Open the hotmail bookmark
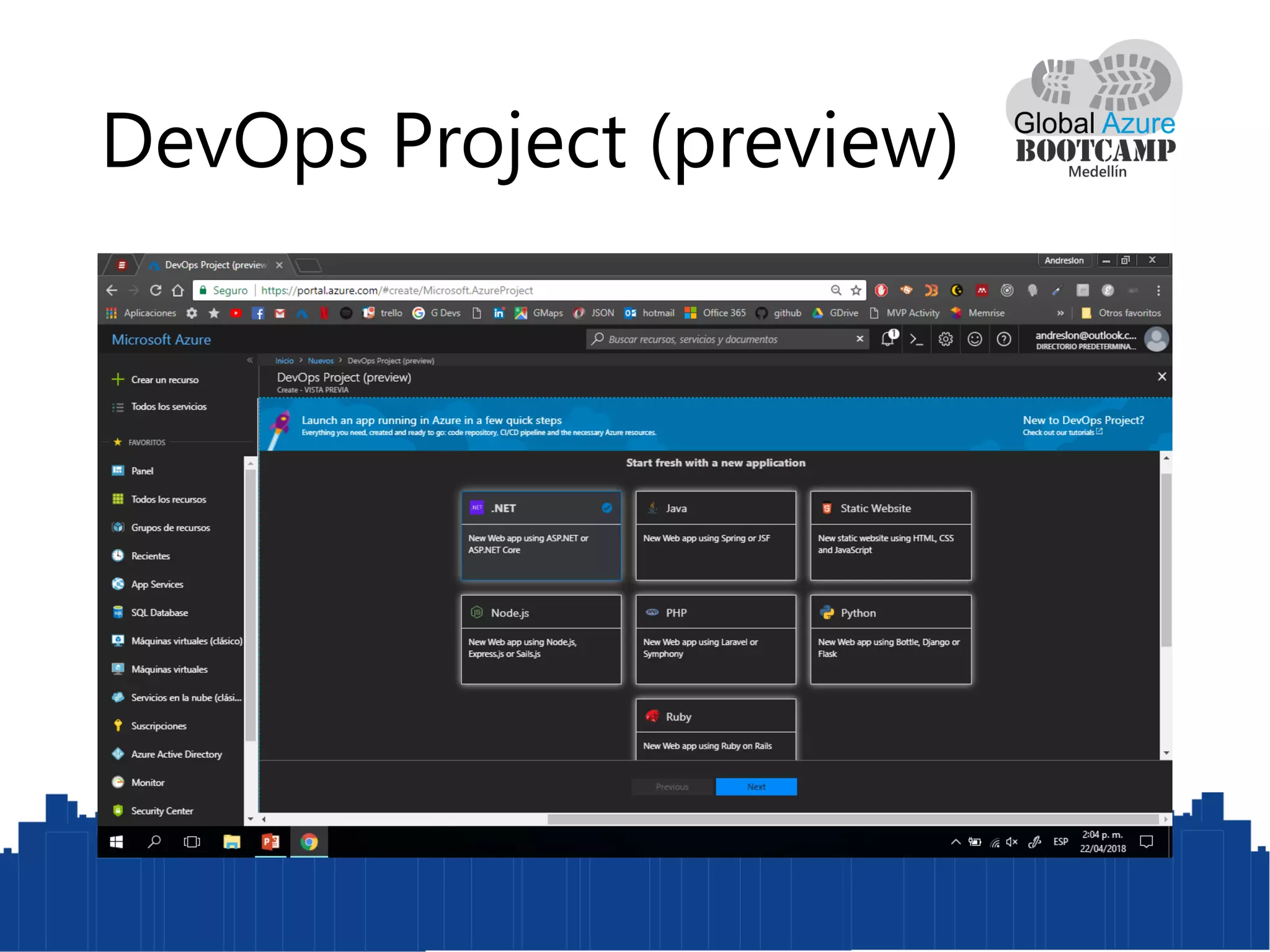Screen dimensions: 1270x952 (x=649, y=313)
